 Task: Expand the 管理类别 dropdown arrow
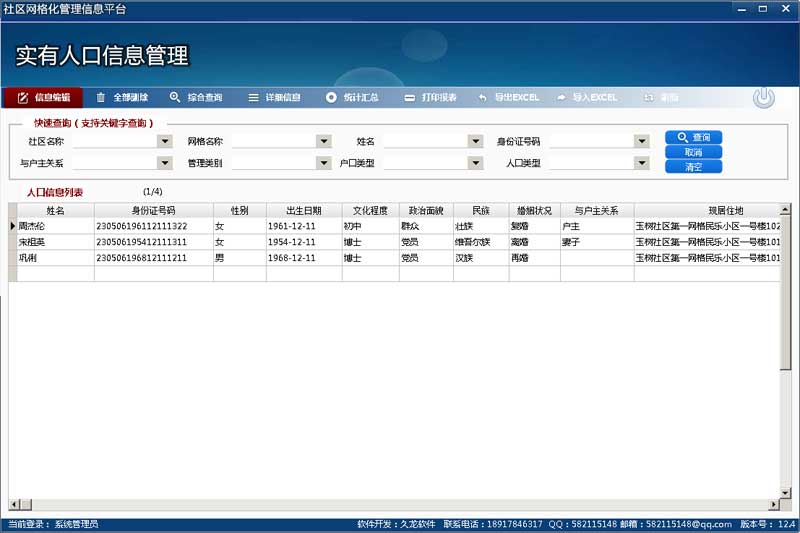point(324,163)
